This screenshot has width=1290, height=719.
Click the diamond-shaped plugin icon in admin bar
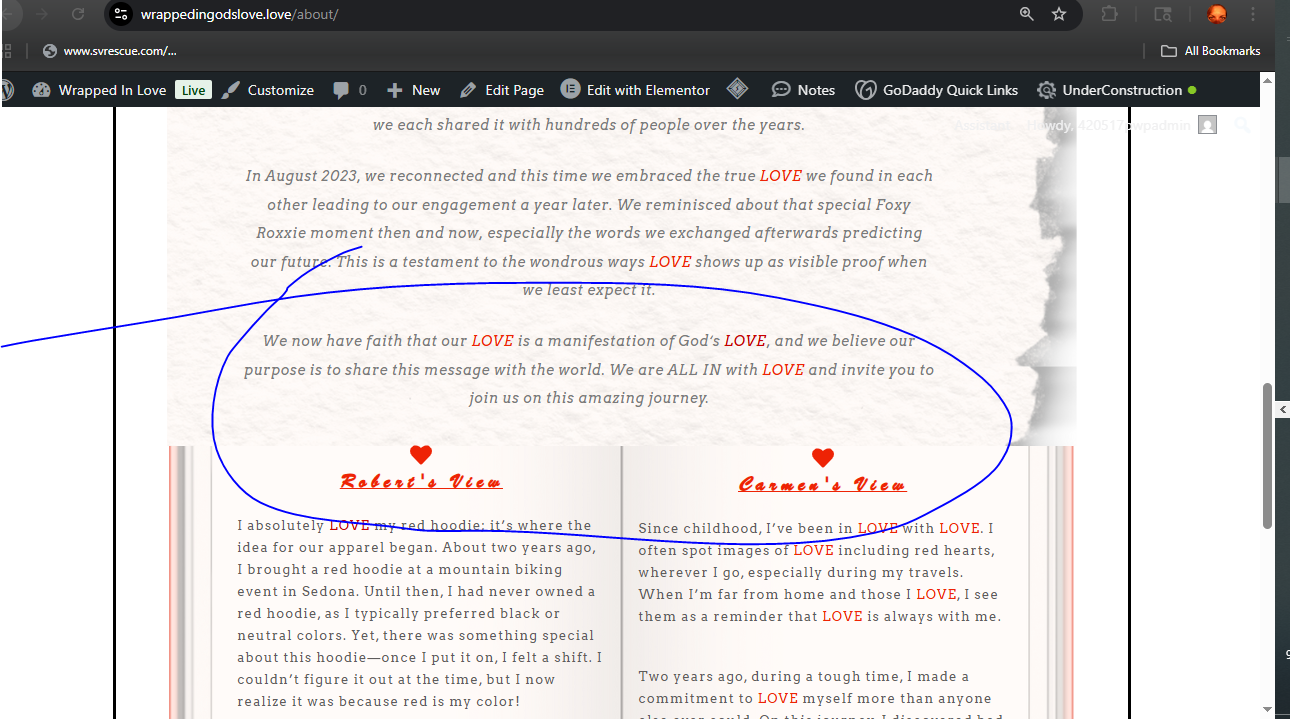737,89
